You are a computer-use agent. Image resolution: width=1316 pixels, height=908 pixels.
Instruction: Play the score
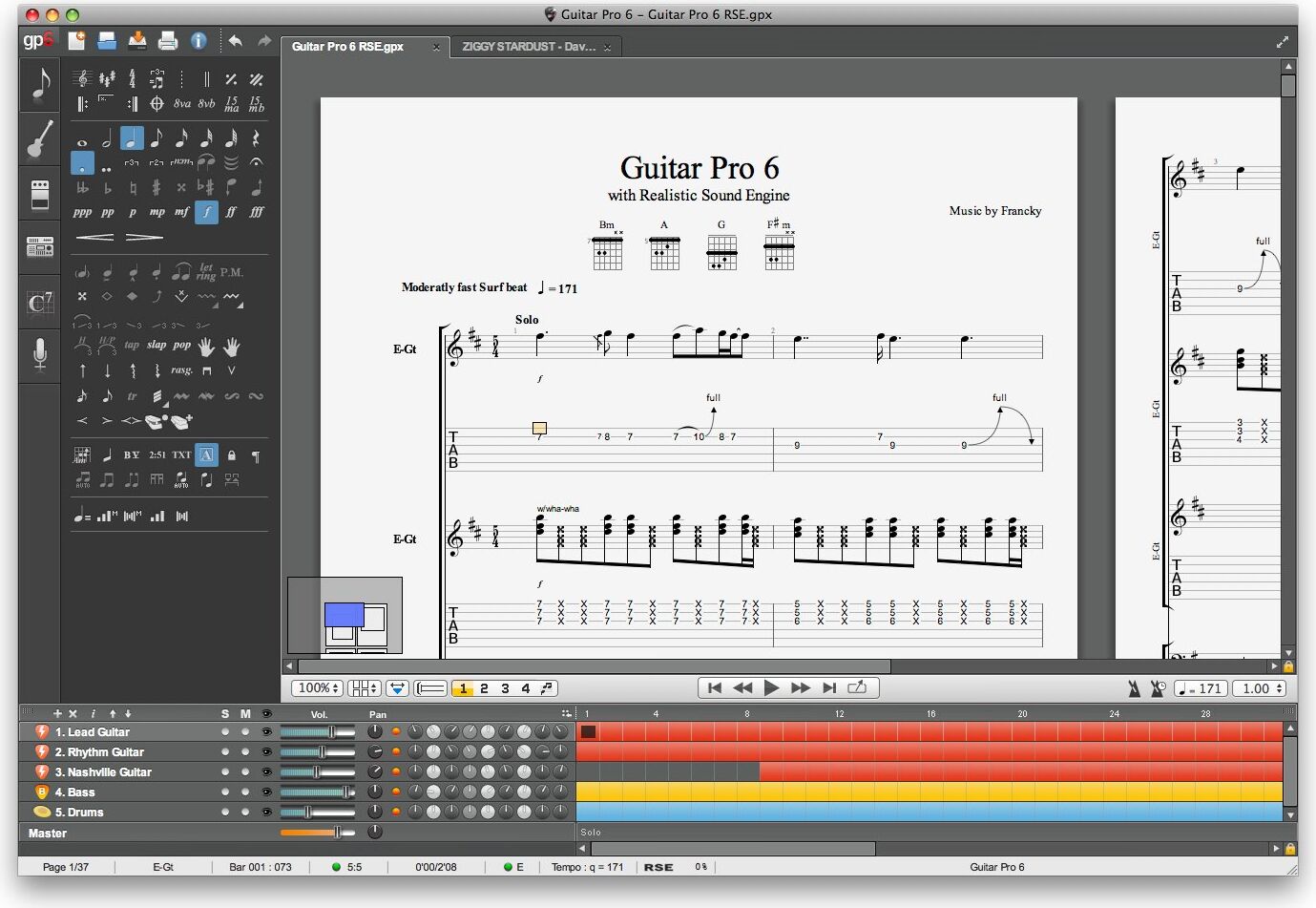[x=772, y=687]
